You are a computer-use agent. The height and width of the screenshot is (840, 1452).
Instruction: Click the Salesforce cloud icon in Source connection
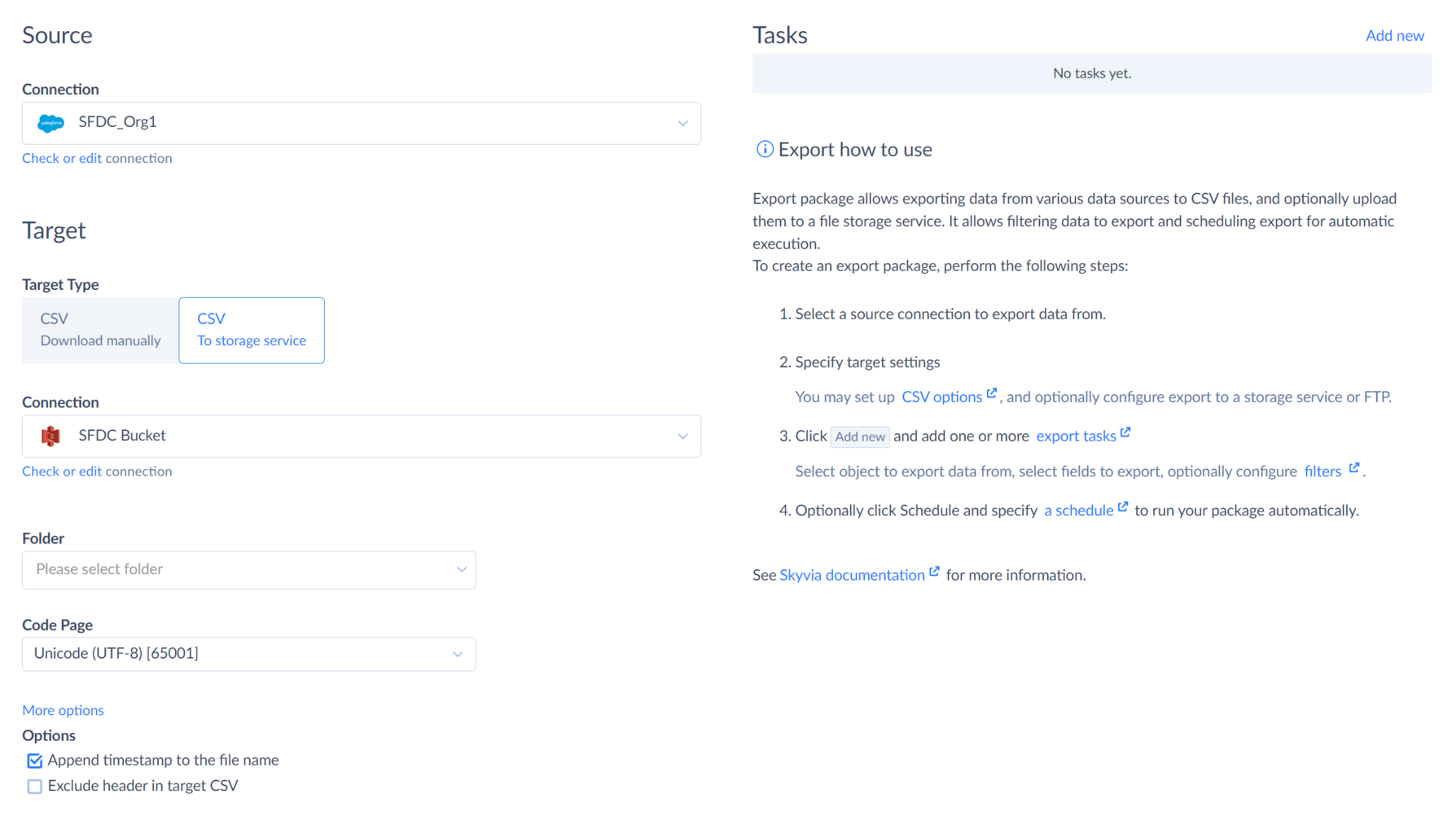pyautogui.click(x=50, y=123)
